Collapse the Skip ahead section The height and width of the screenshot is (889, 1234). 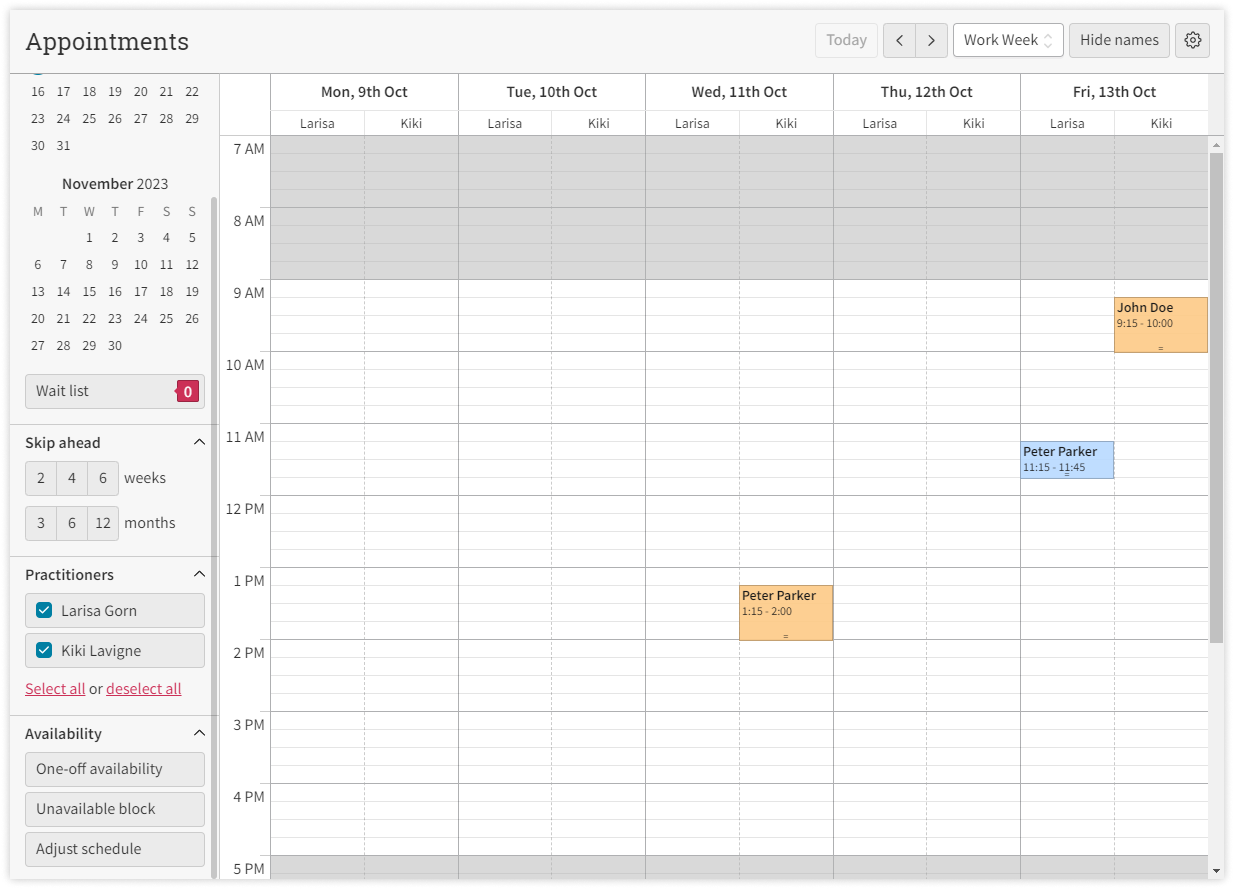(x=199, y=442)
